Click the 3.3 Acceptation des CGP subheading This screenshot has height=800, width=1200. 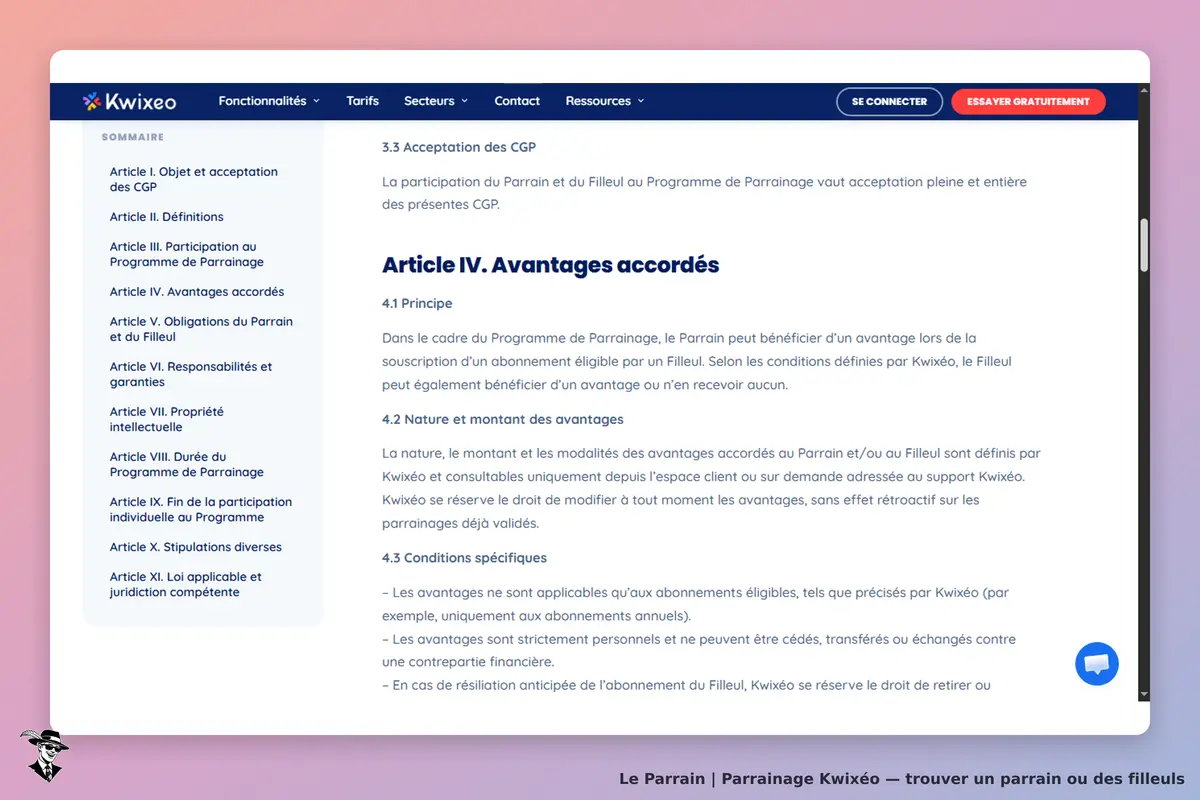[459, 147]
